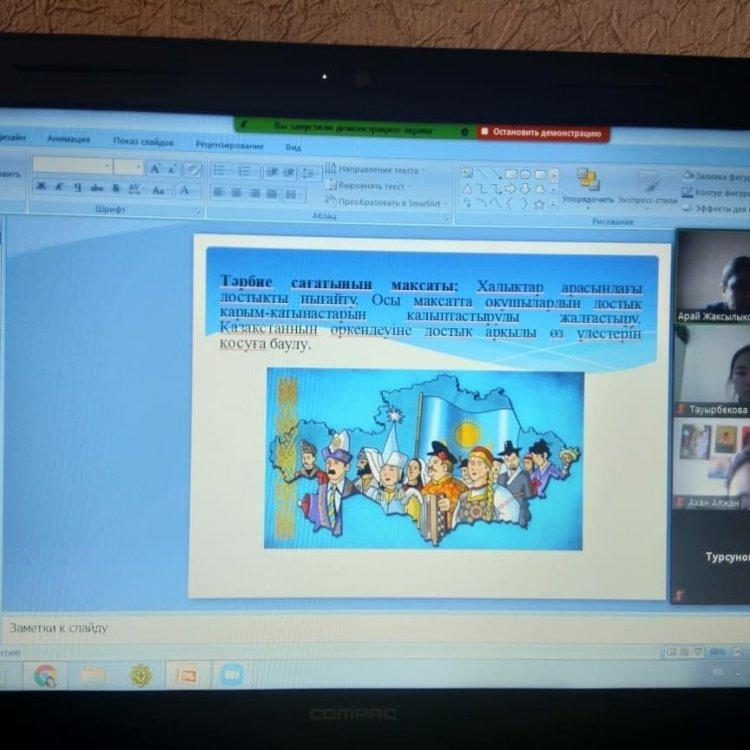Select the star shape
This screenshot has height=750, width=750.
(539, 205)
